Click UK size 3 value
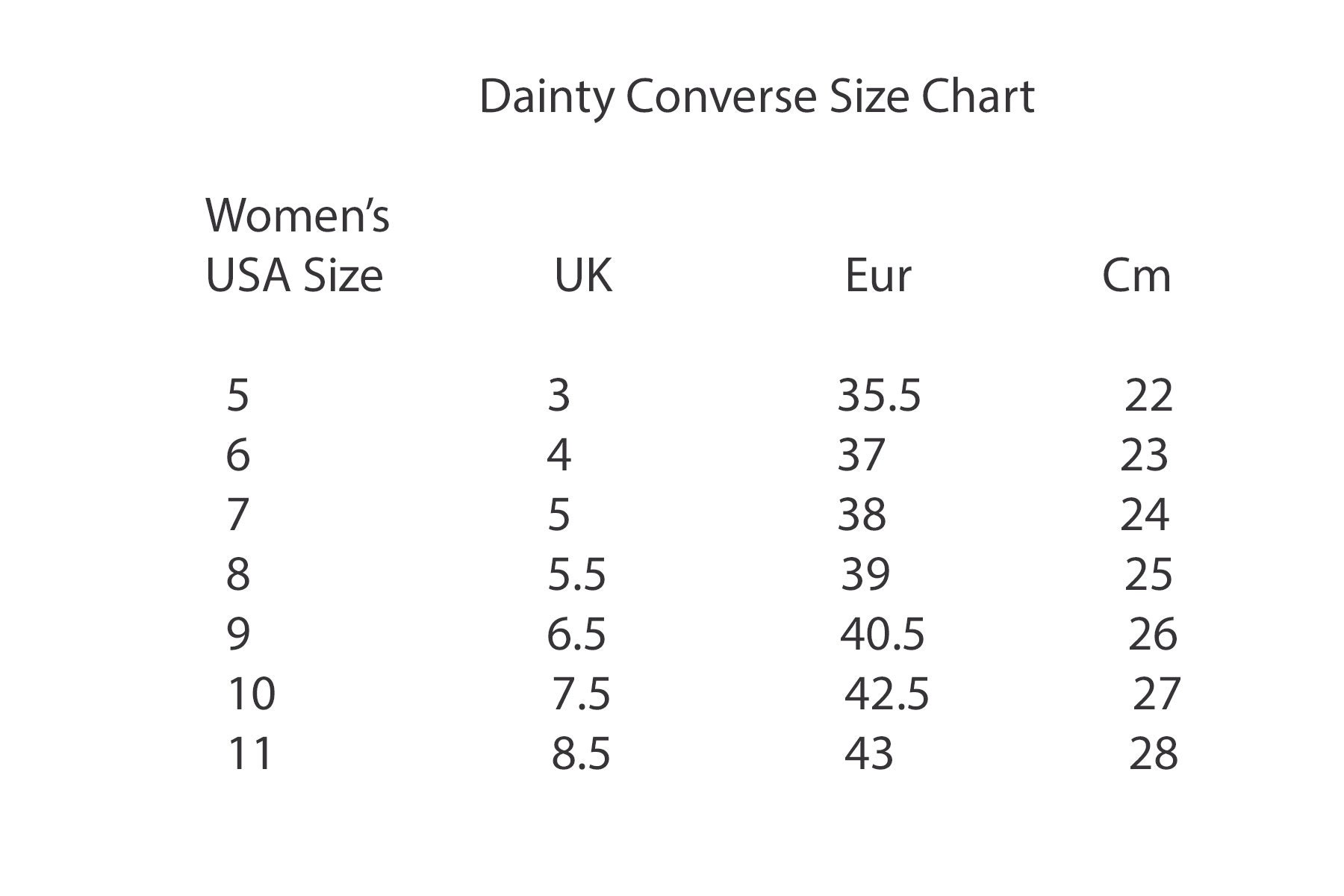Viewport: 1344px width, 896px height. tap(559, 395)
